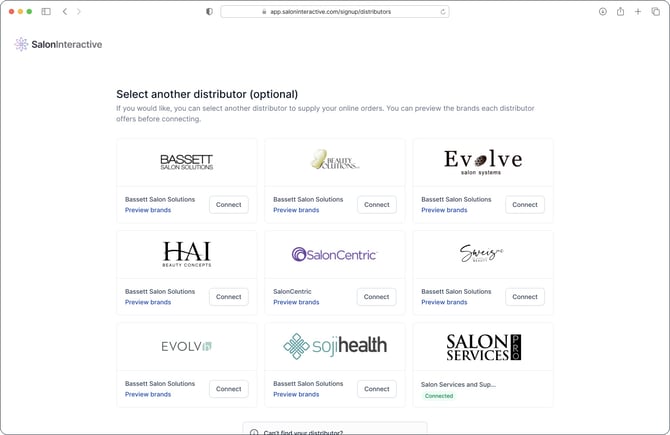
Task: Click the 'Salon Services and Sup...' name
Action: (458, 385)
